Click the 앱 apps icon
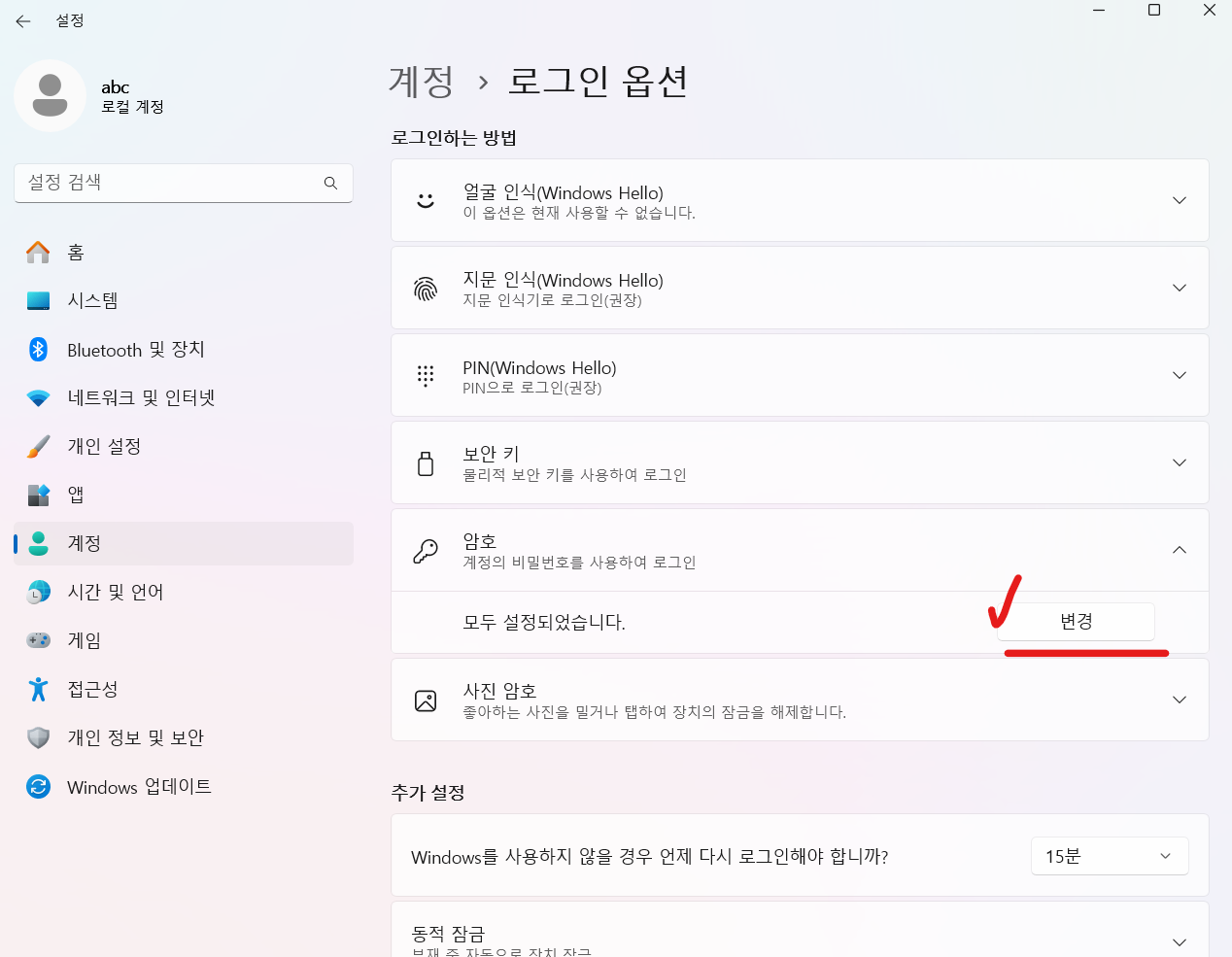 click(38, 496)
